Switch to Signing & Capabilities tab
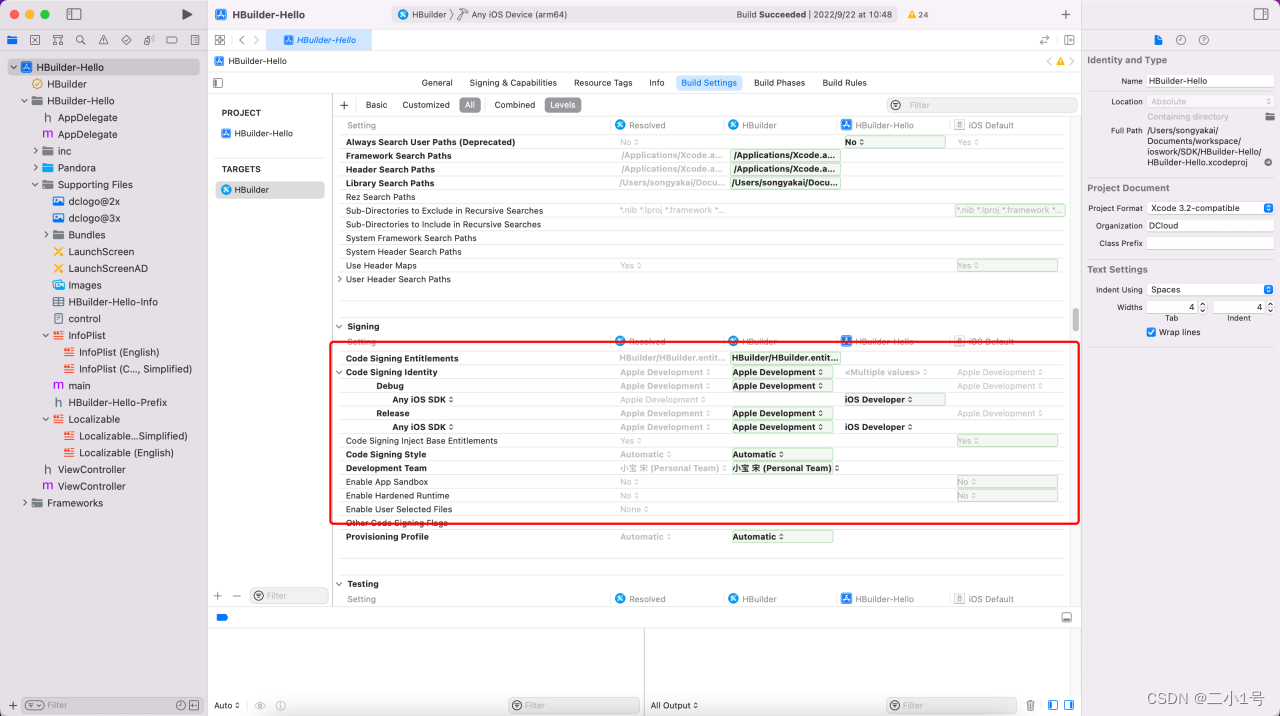The image size is (1280, 716). click(513, 83)
